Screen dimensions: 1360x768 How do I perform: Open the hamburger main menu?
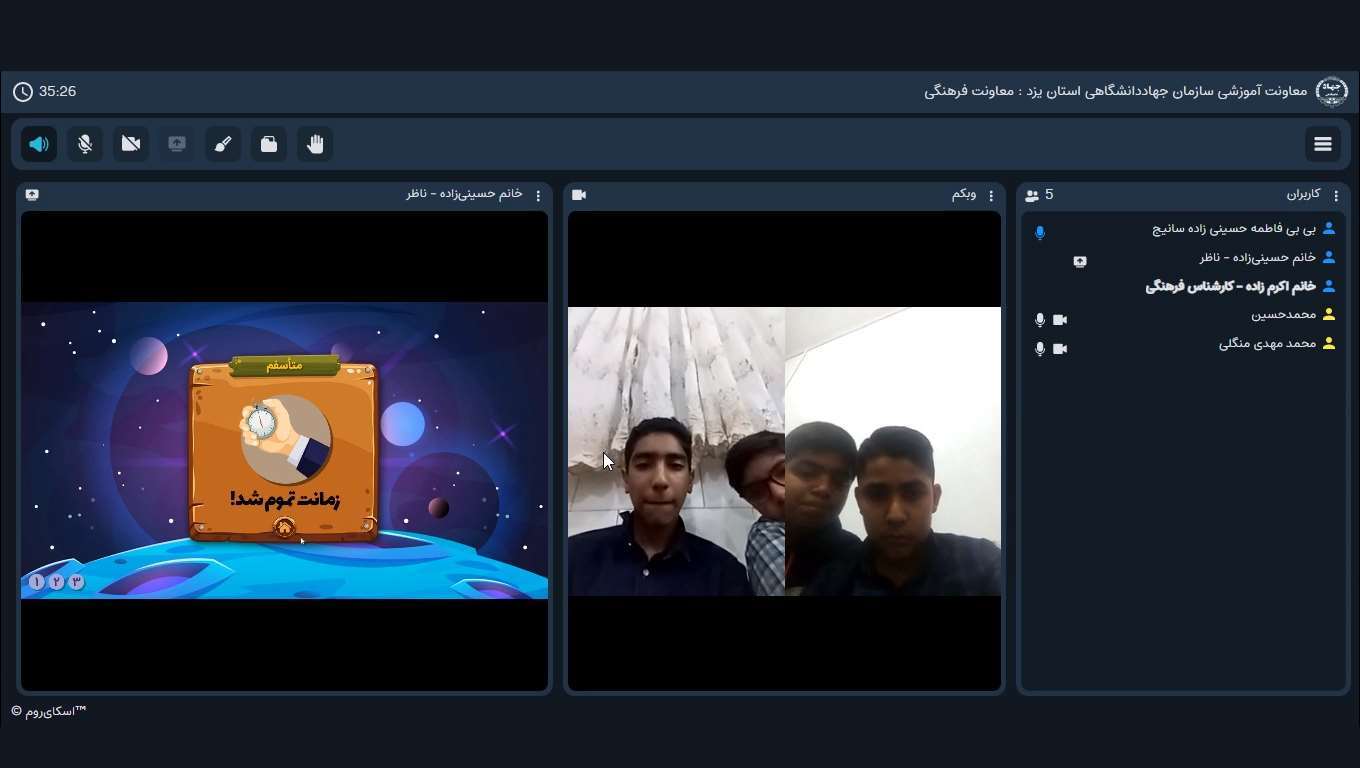[x=1323, y=144]
